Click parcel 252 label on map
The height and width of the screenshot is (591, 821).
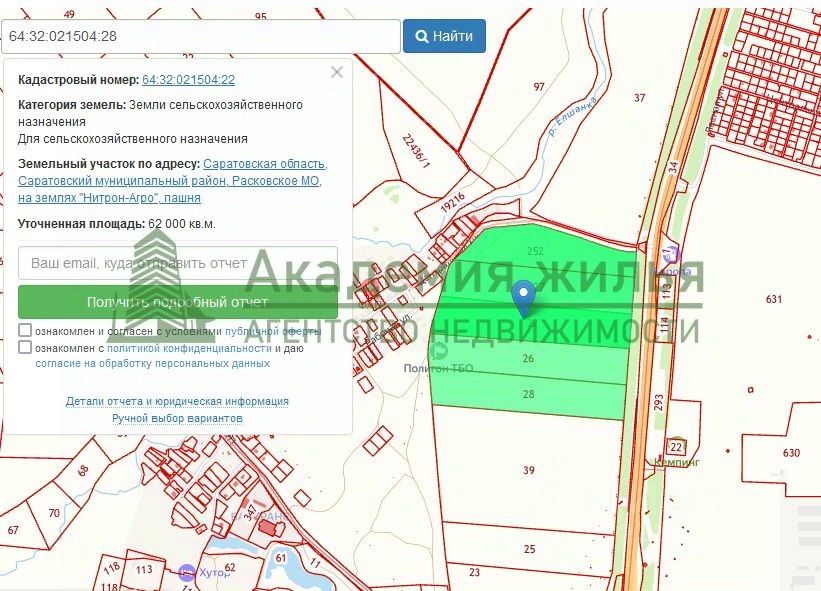(x=535, y=251)
